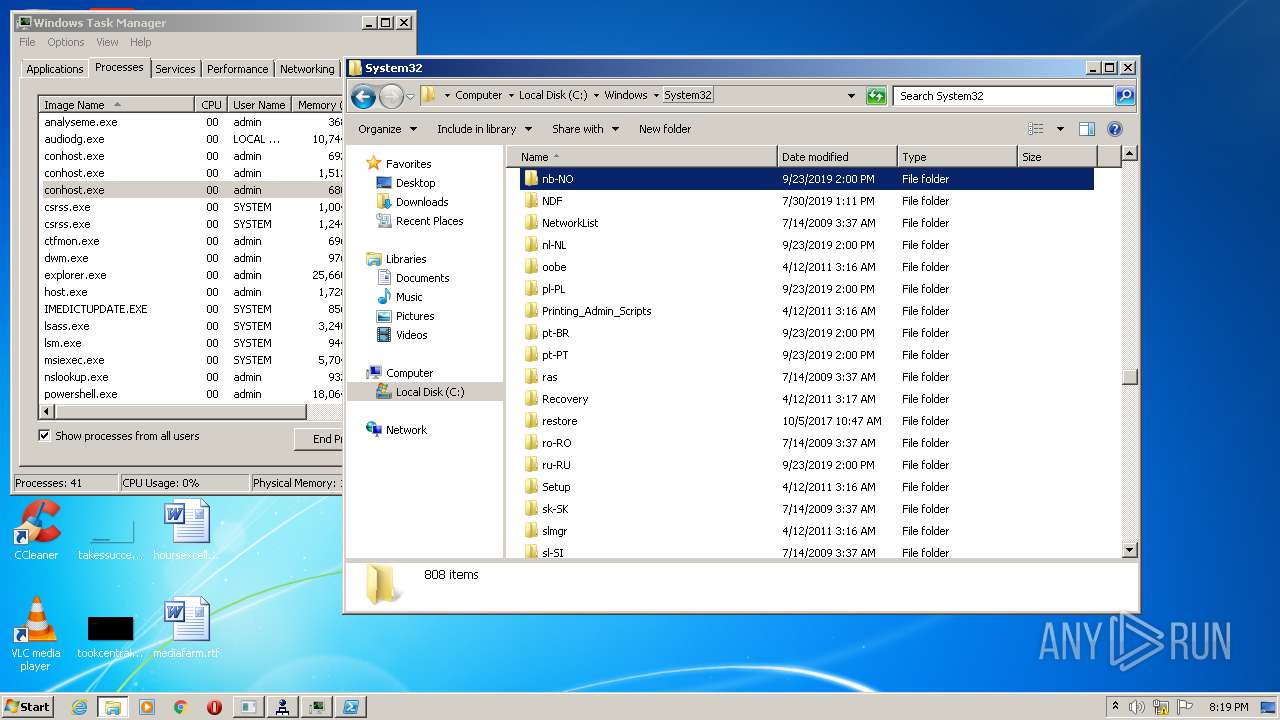This screenshot has height=720, width=1280.
Task: Select the Printing_Admin_Scripts folder
Action: (x=596, y=311)
